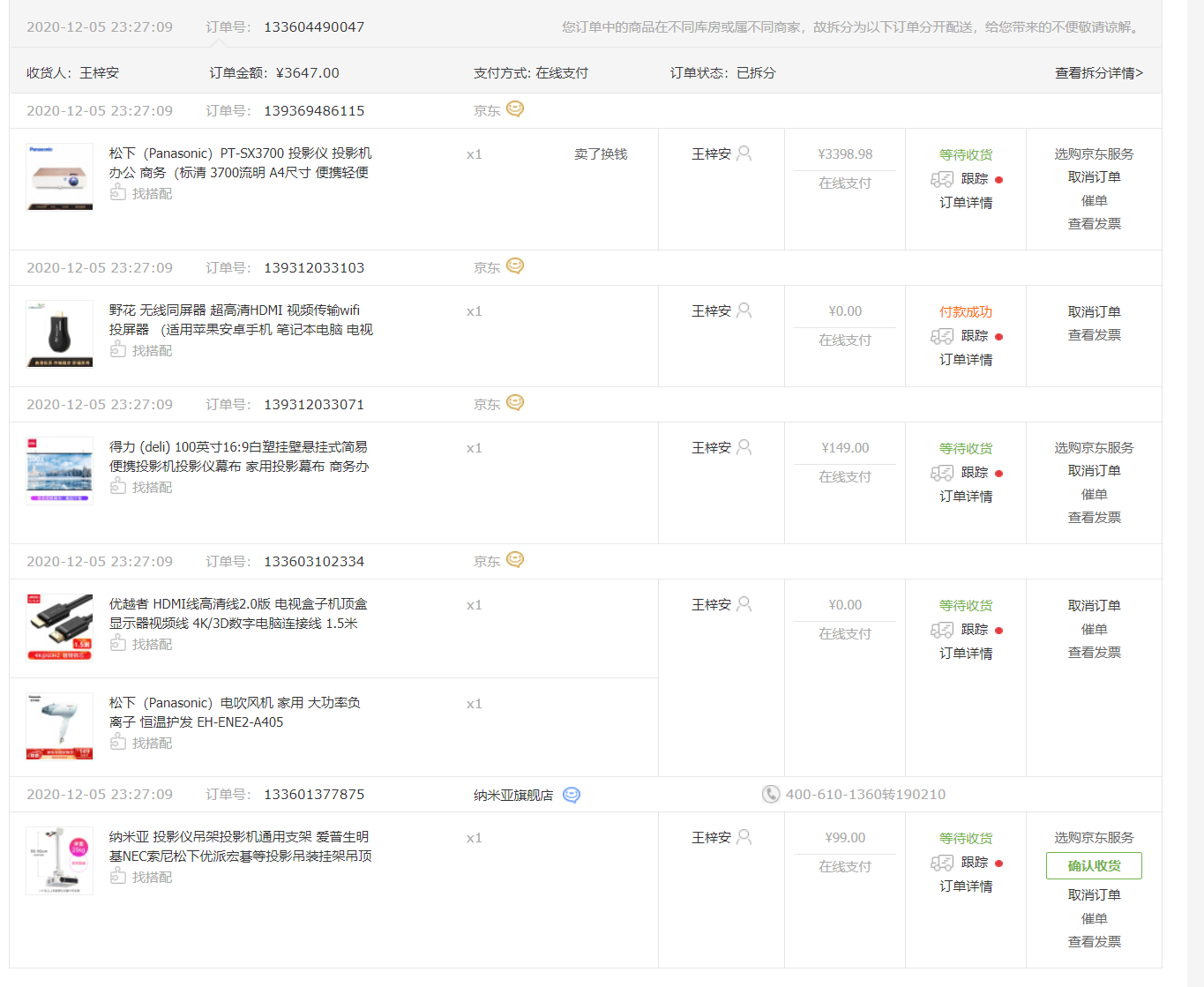Open JD chat icon for order 133603102334
The width and height of the screenshot is (1204, 987).
coord(515,560)
